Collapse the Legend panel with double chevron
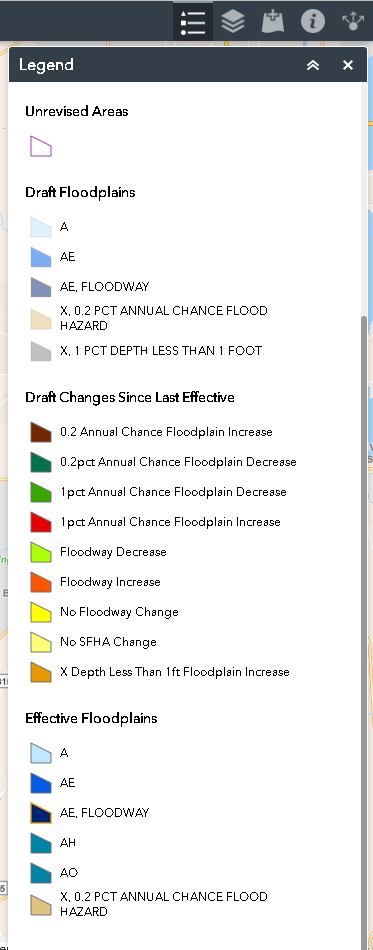 [312, 65]
